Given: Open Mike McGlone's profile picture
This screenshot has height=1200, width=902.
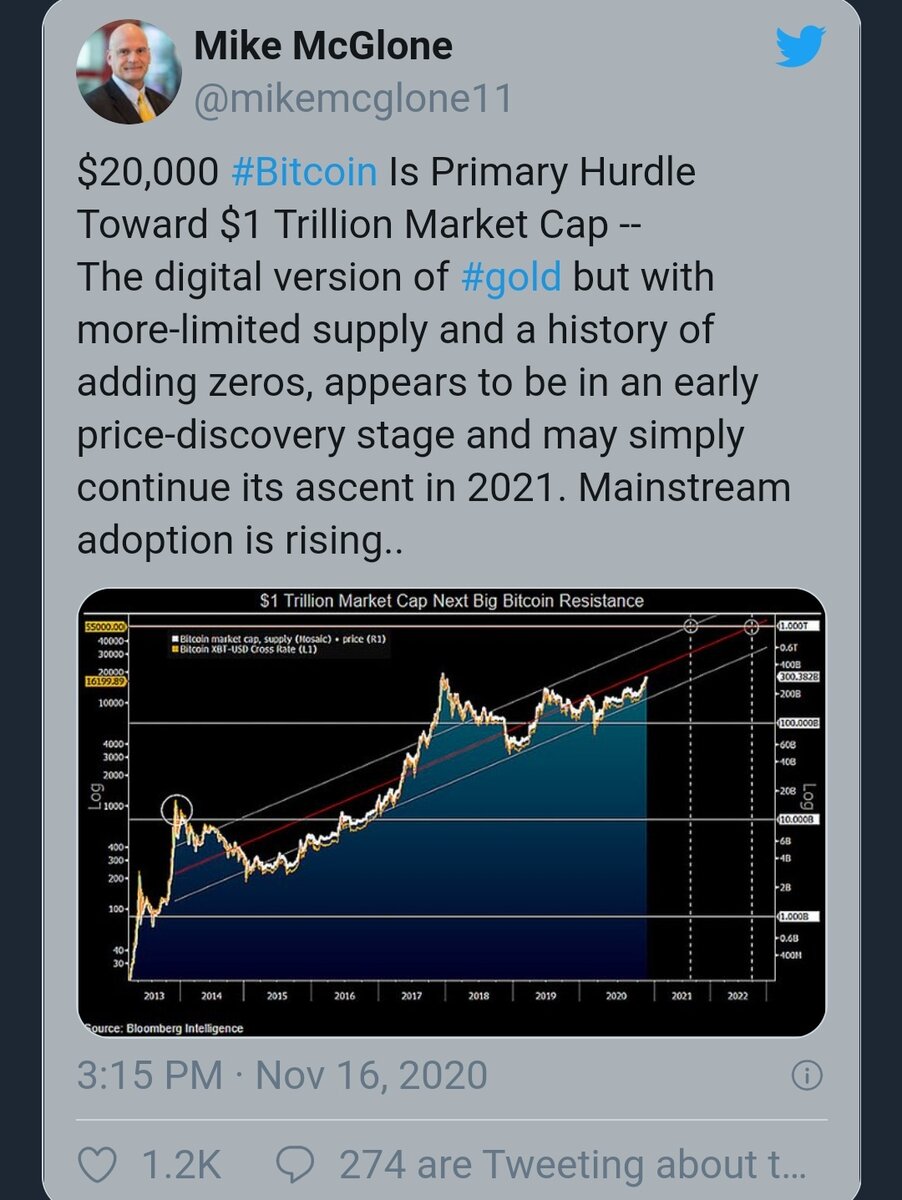Looking at the screenshot, I should [x=129, y=72].
